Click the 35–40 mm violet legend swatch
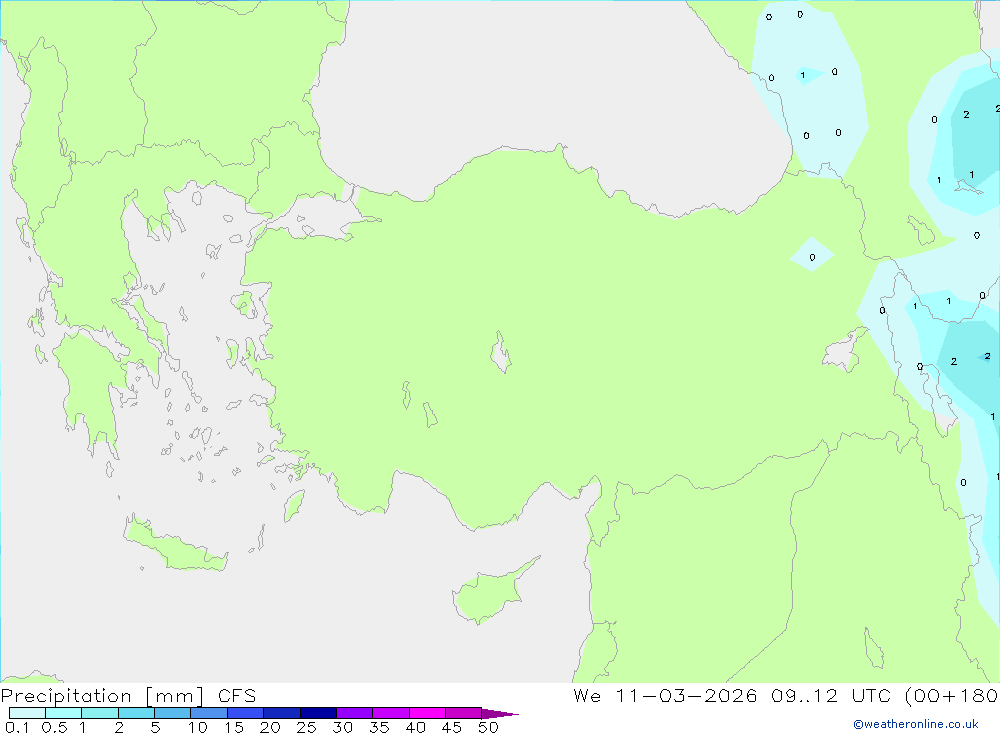The width and height of the screenshot is (1000, 733). pos(391,713)
